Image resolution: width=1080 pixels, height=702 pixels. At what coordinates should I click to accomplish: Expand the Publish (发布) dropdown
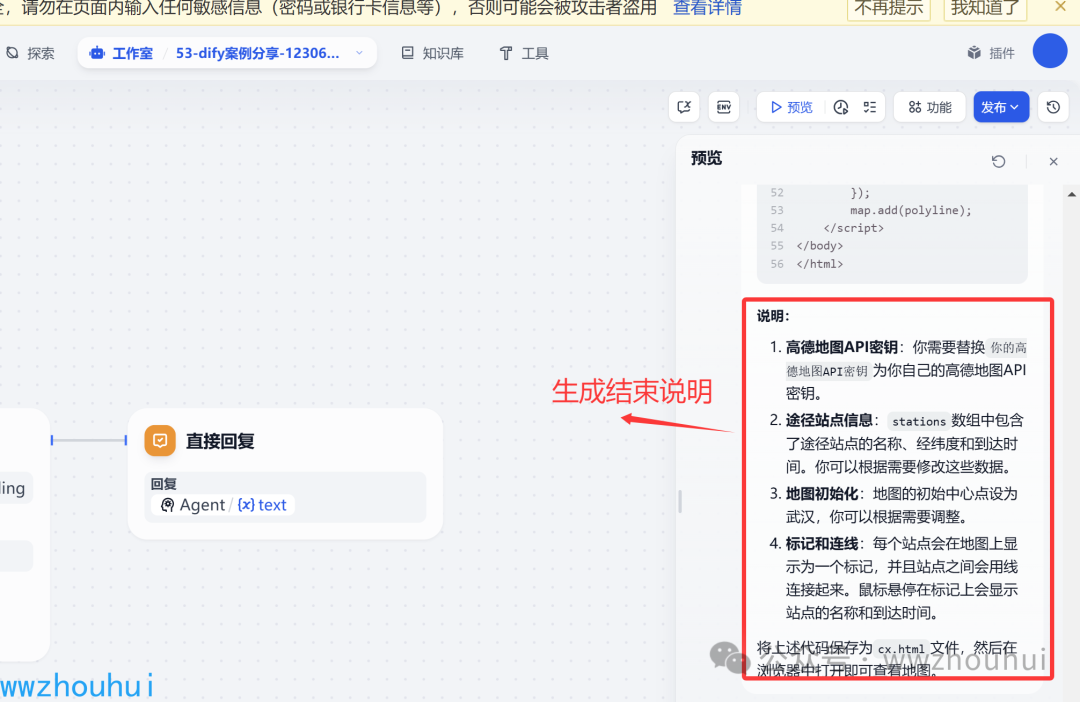point(1001,107)
